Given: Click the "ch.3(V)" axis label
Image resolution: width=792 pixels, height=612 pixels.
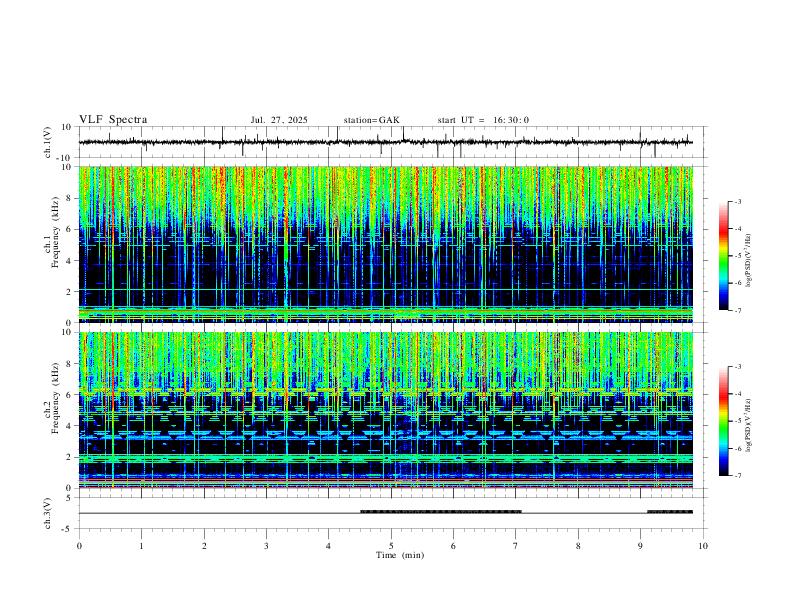Looking at the screenshot, I should click(x=48, y=513).
